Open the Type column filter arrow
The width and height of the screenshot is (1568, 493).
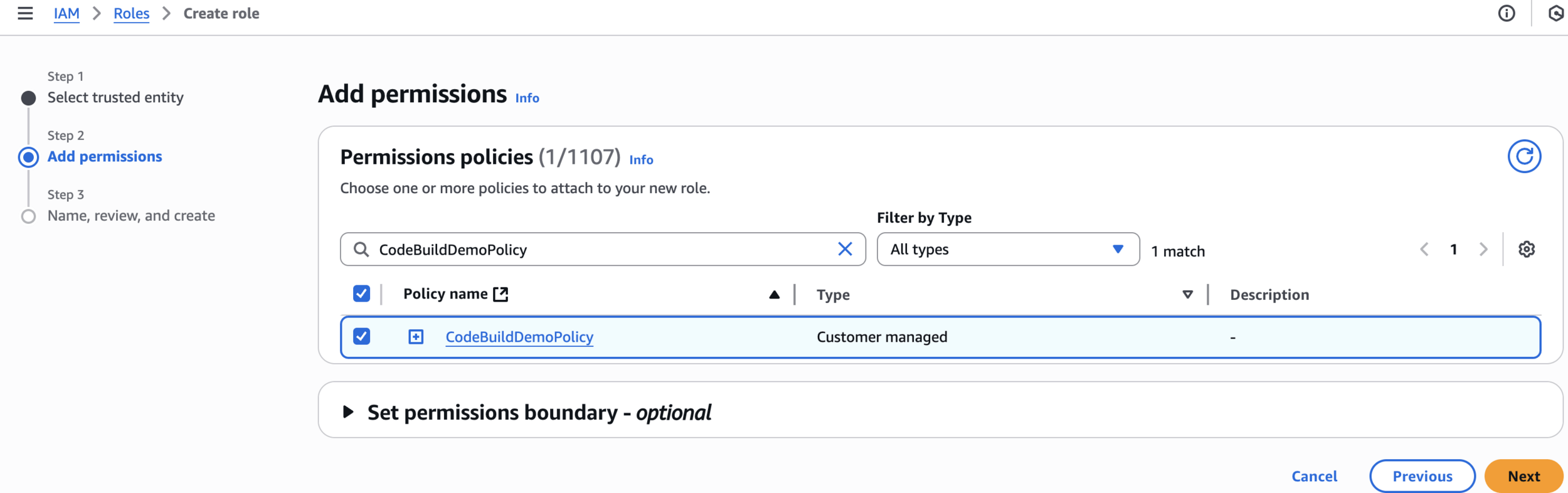1187,294
